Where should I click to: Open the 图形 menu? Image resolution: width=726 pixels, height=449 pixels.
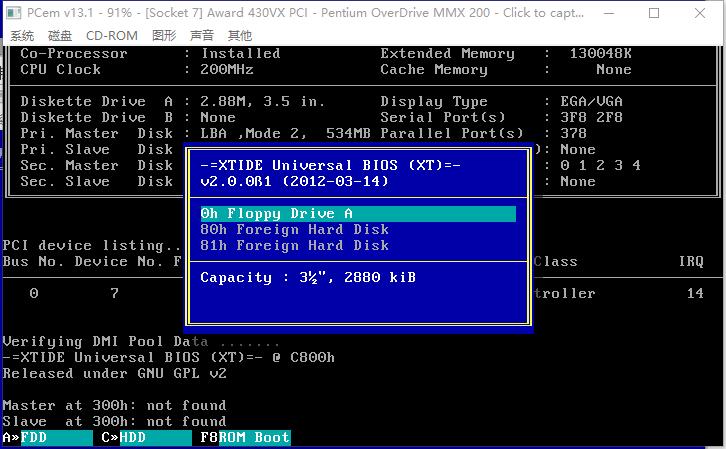coord(164,36)
